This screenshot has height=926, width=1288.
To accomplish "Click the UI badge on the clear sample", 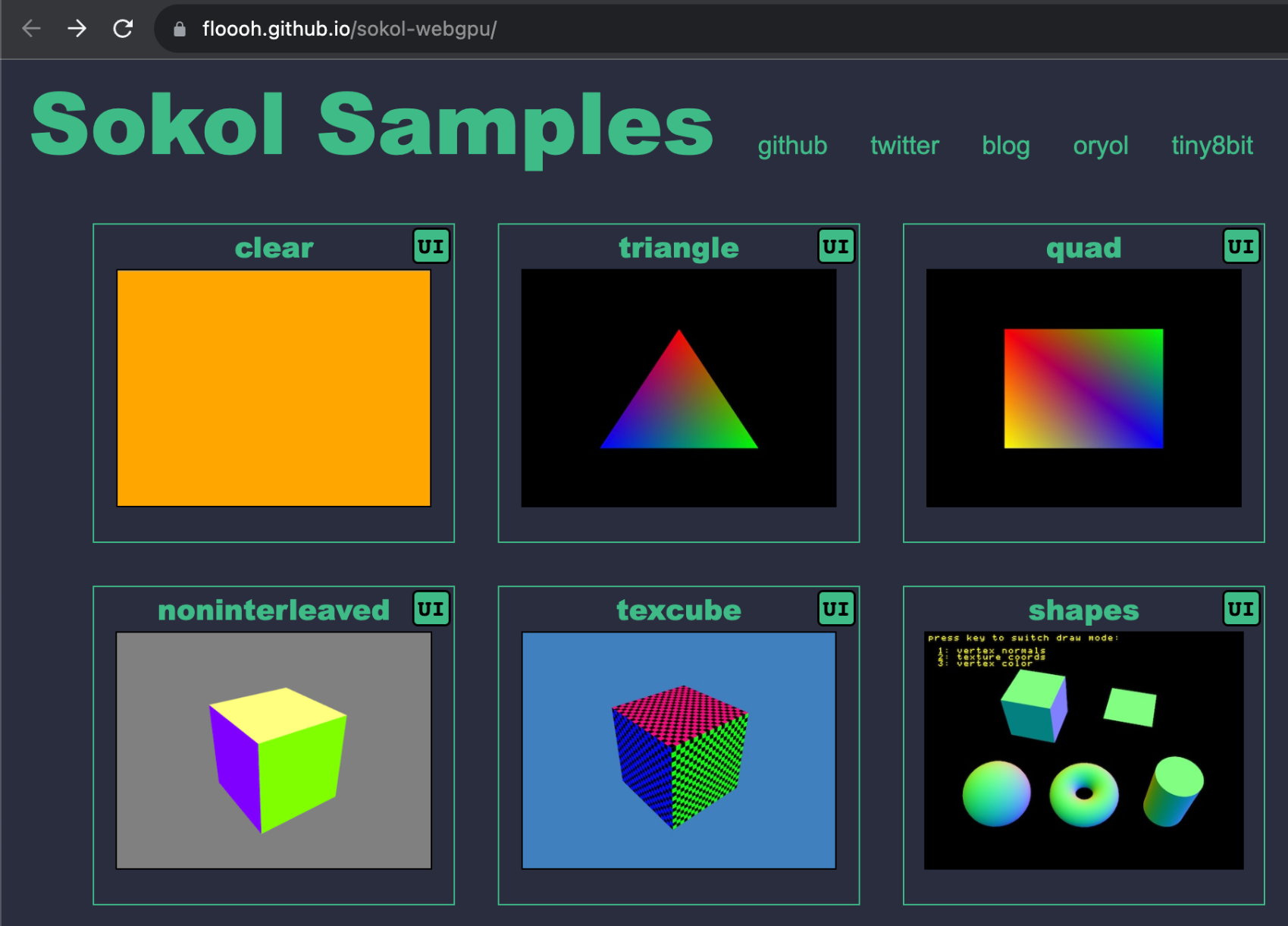I will 431,246.
